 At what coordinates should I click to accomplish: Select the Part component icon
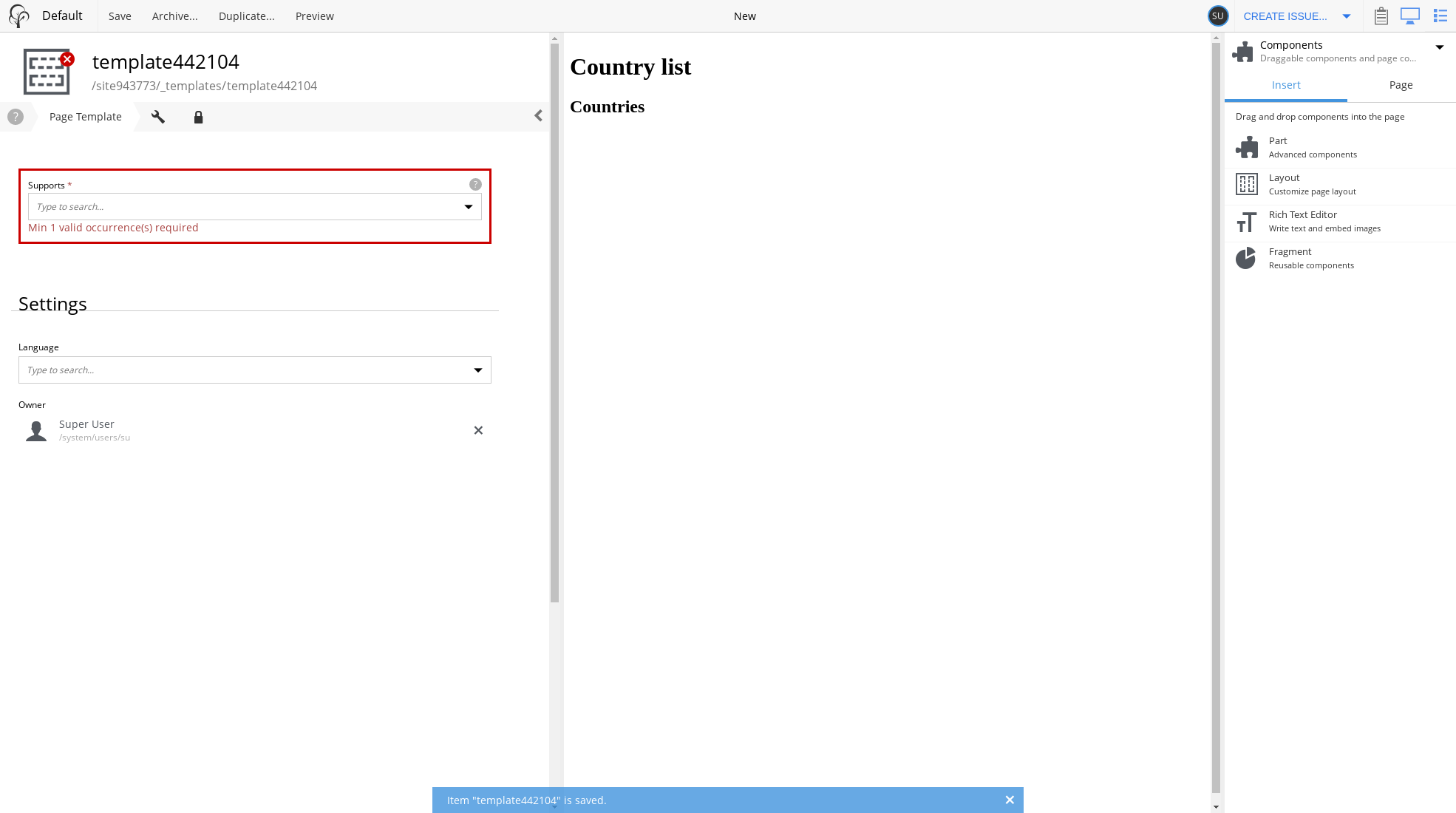click(x=1247, y=146)
